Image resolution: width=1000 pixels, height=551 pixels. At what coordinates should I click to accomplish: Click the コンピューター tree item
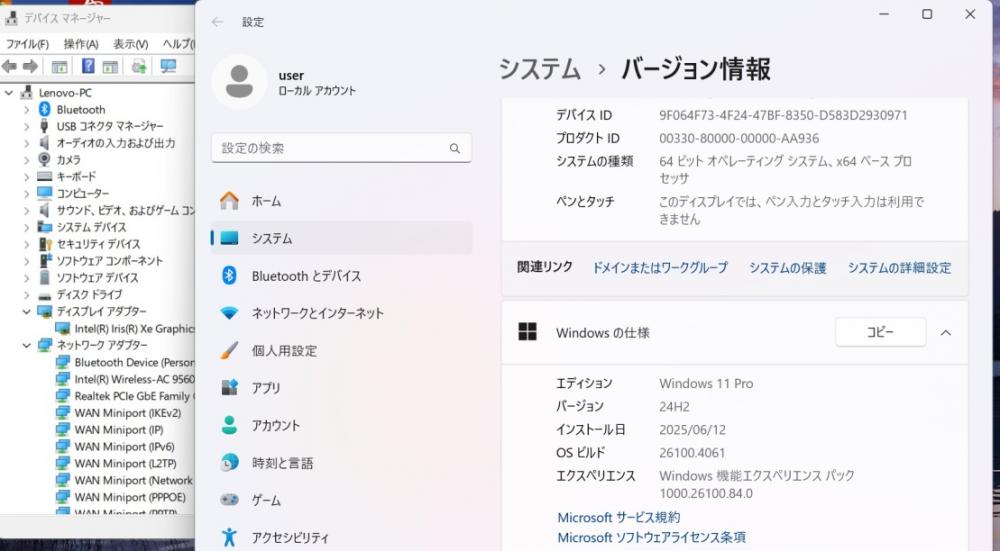pyautogui.click(x=82, y=193)
